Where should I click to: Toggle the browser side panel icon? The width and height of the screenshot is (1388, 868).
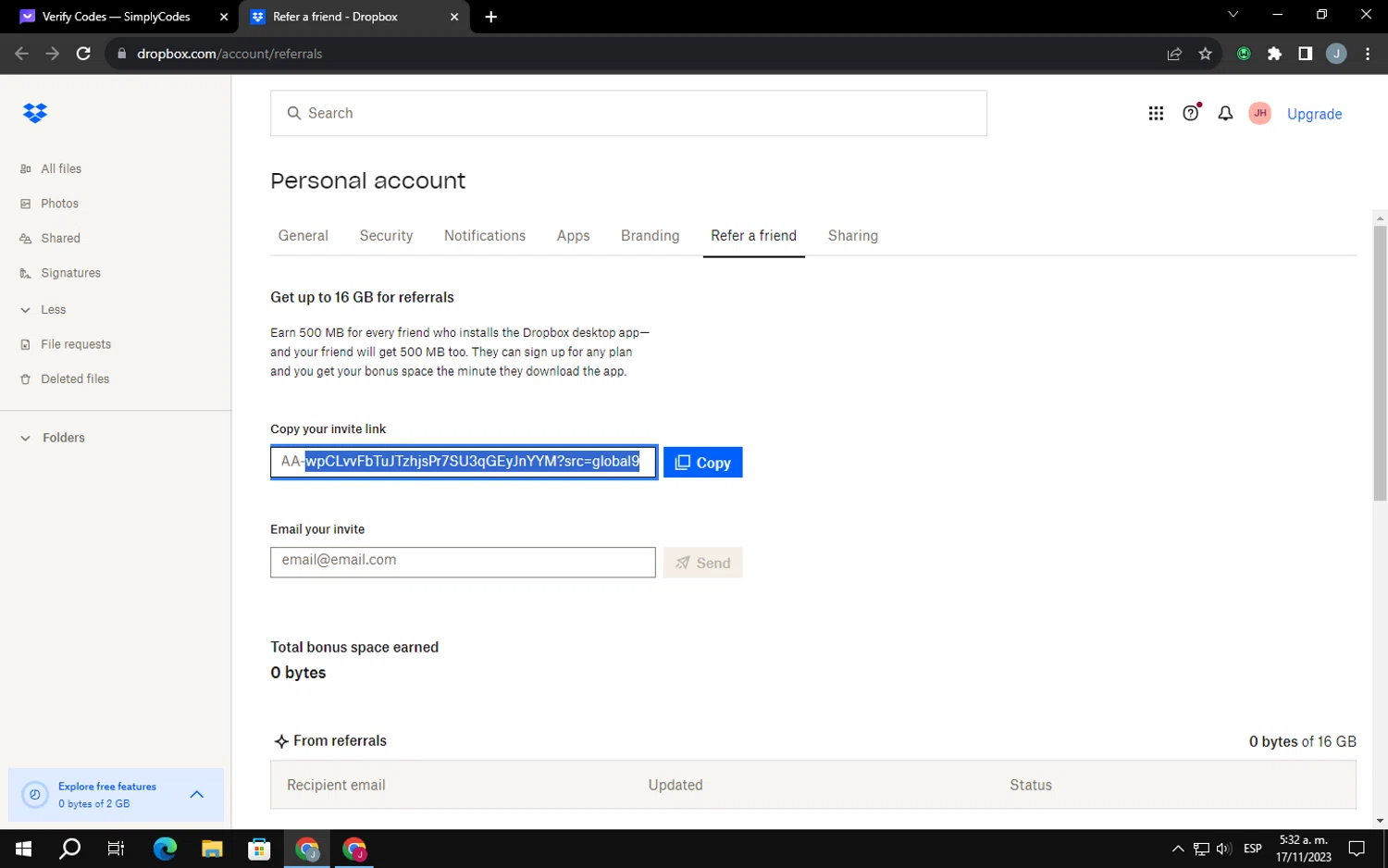(1305, 54)
